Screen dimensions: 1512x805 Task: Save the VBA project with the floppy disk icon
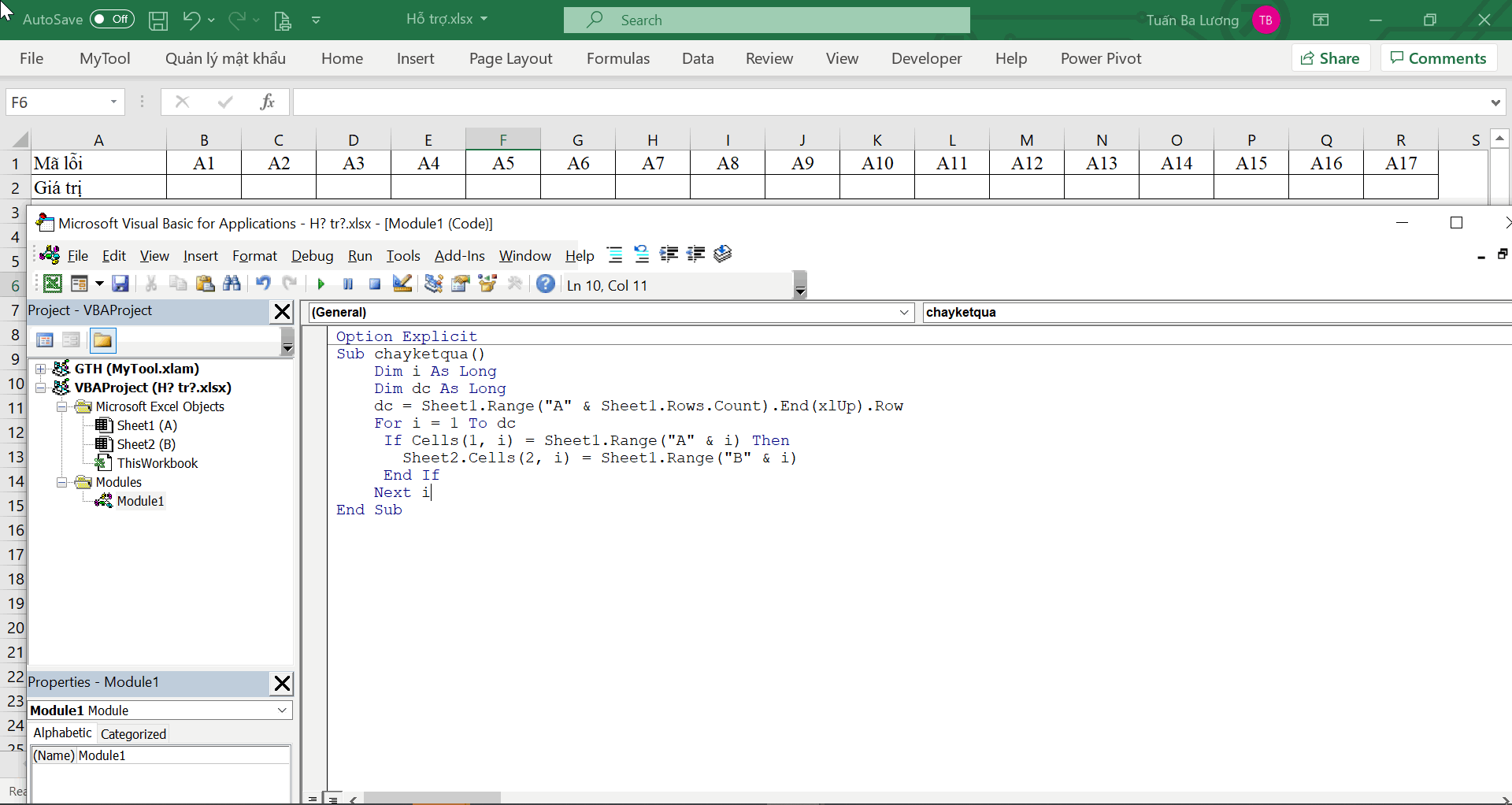pyautogui.click(x=120, y=284)
